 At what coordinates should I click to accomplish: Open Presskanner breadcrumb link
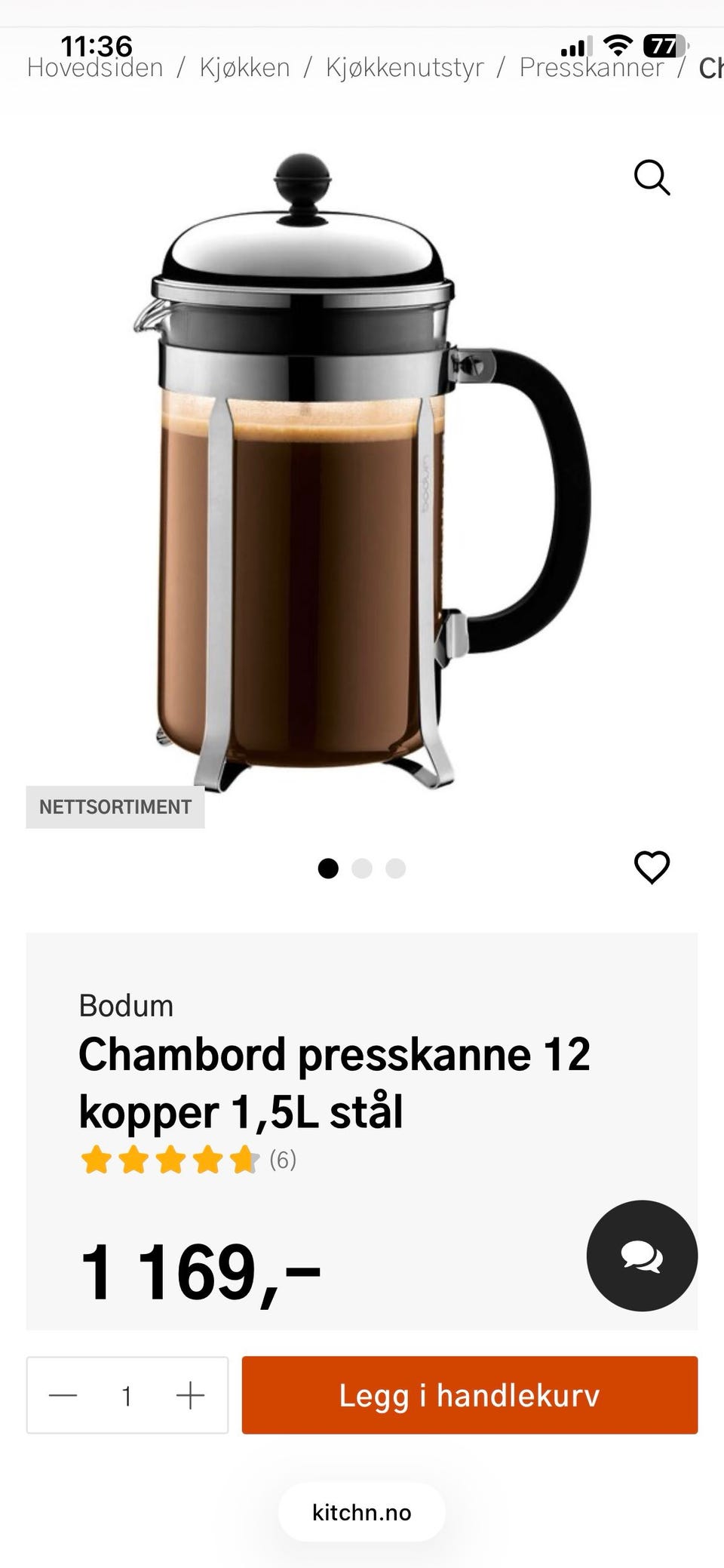pyautogui.click(x=591, y=68)
